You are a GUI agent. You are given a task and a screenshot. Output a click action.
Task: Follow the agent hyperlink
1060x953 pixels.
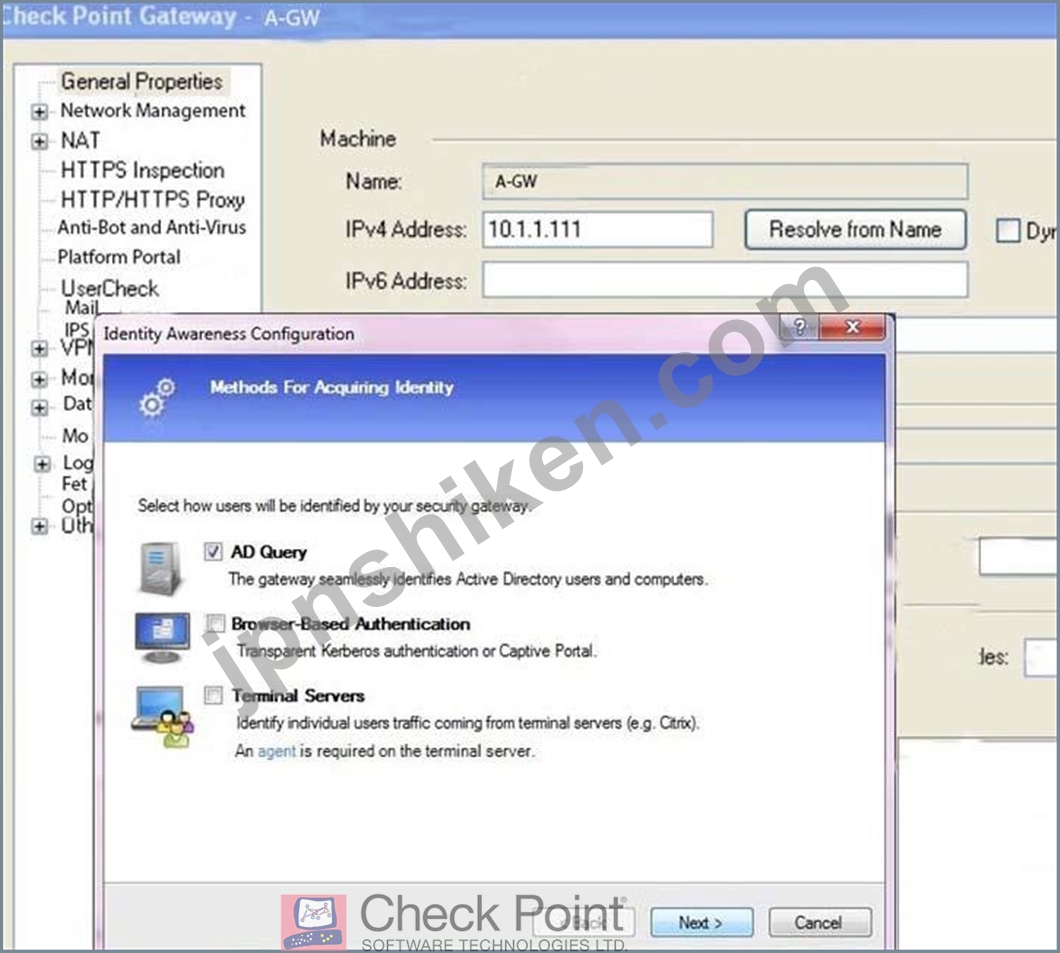(276, 751)
